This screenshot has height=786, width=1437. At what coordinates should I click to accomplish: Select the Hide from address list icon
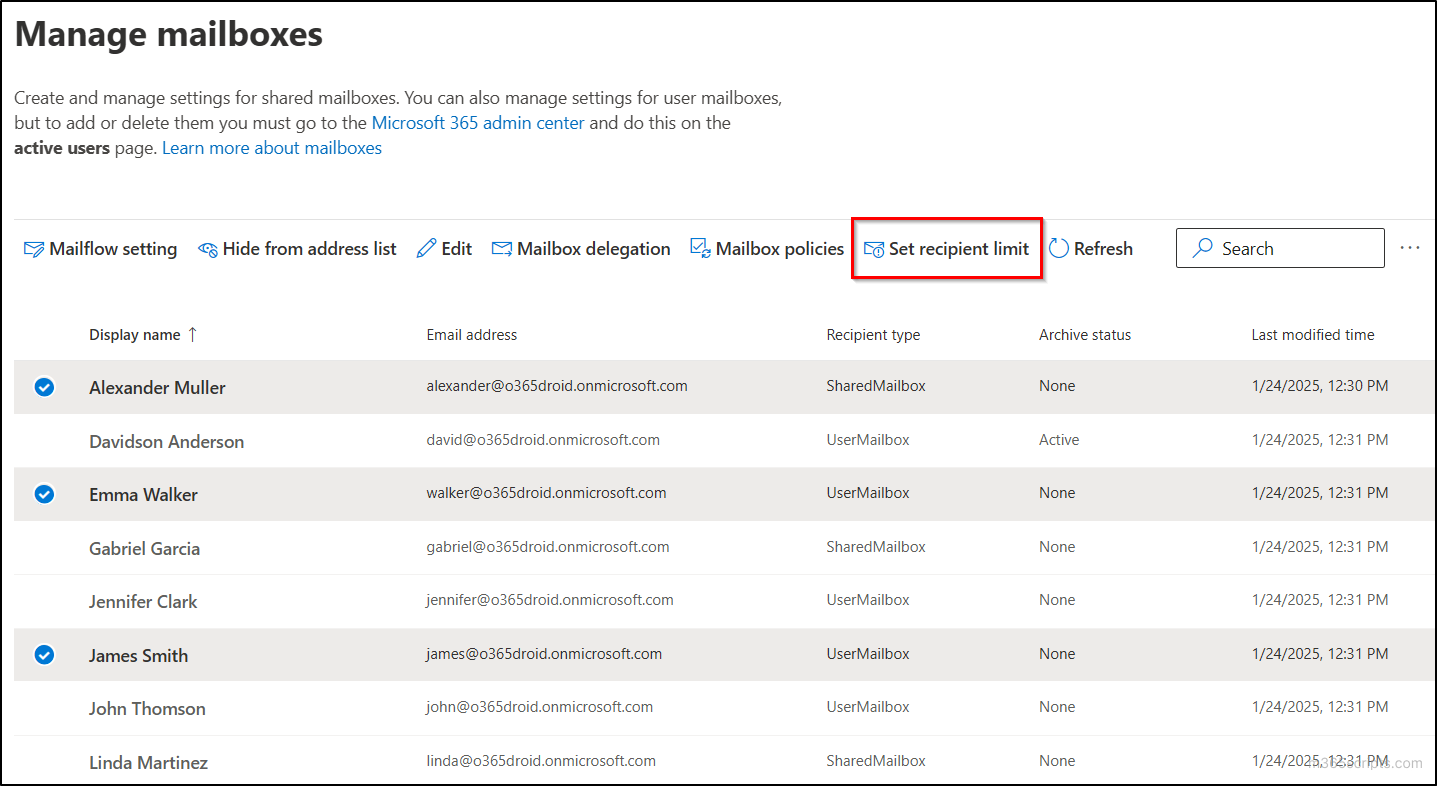(209, 248)
